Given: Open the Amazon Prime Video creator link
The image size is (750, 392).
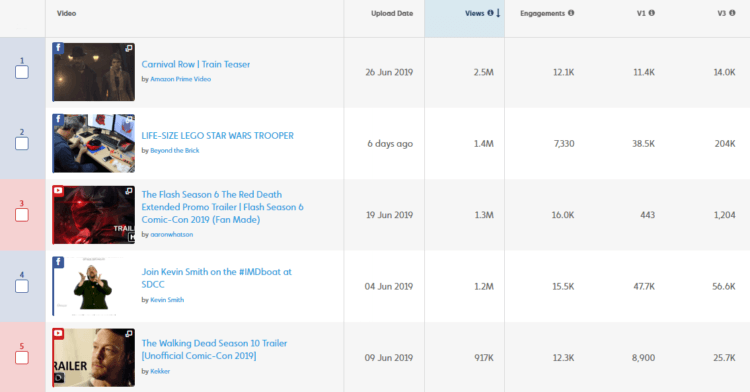Looking at the screenshot, I should 180,79.
